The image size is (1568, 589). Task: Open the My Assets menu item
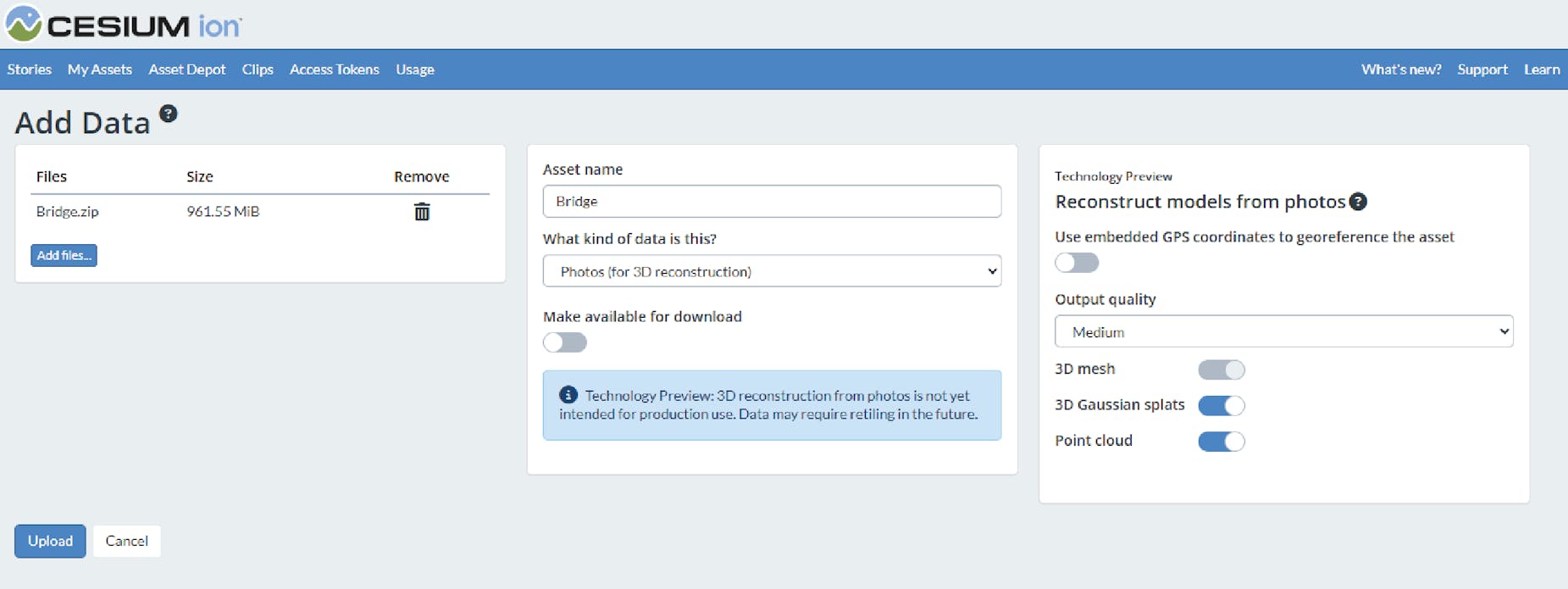pos(100,69)
